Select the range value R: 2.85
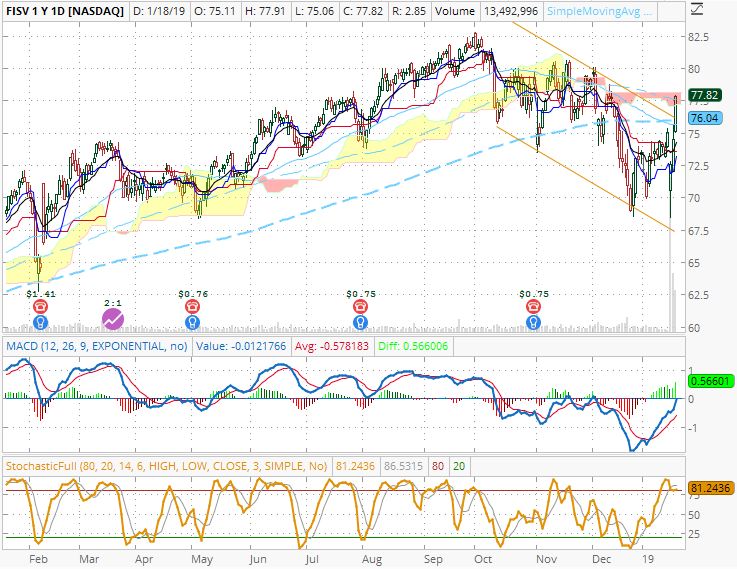Screen dimensions: 737x569 pyautogui.click(x=409, y=11)
